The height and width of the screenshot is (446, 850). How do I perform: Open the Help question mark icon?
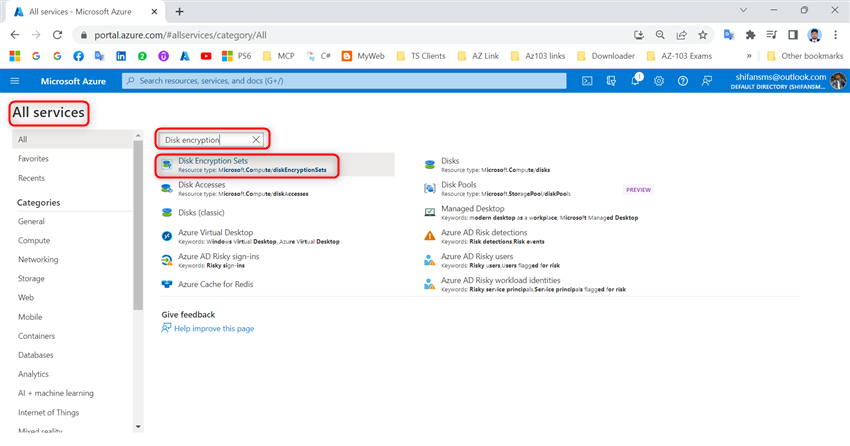pos(682,81)
